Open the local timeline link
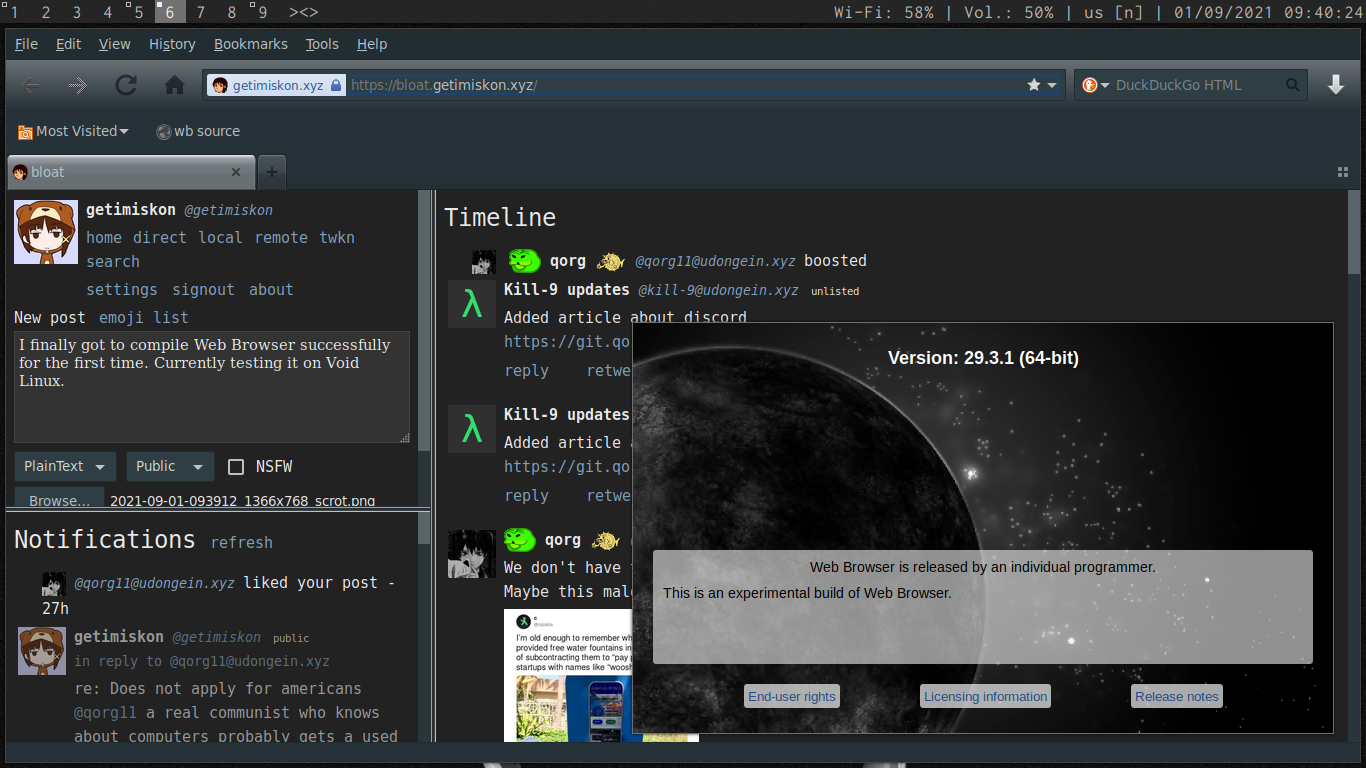 tap(220, 238)
